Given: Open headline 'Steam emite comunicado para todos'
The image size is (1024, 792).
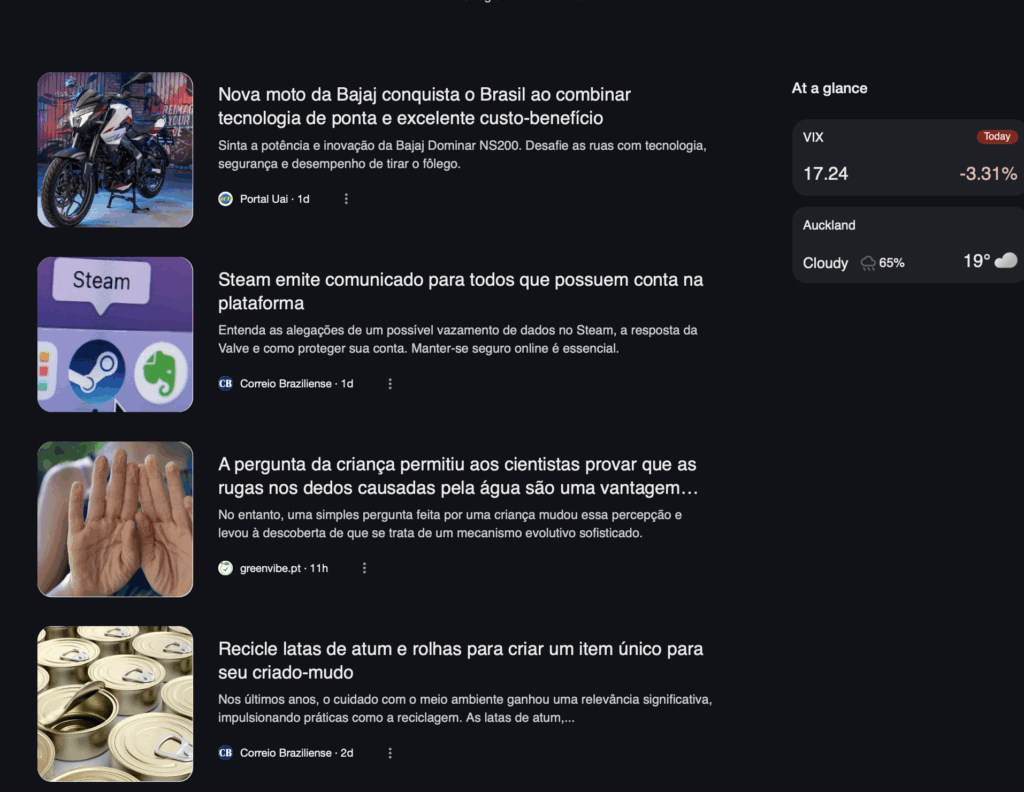Looking at the screenshot, I should [x=460, y=291].
